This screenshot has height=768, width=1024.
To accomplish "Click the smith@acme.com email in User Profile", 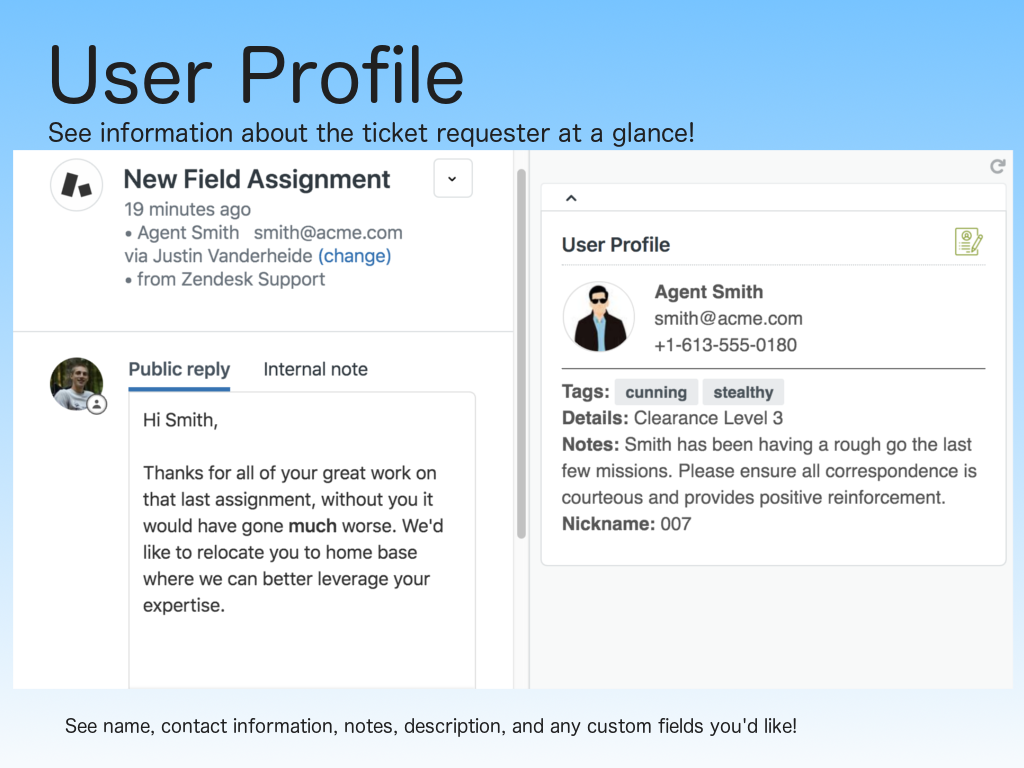I will tap(728, 319).
